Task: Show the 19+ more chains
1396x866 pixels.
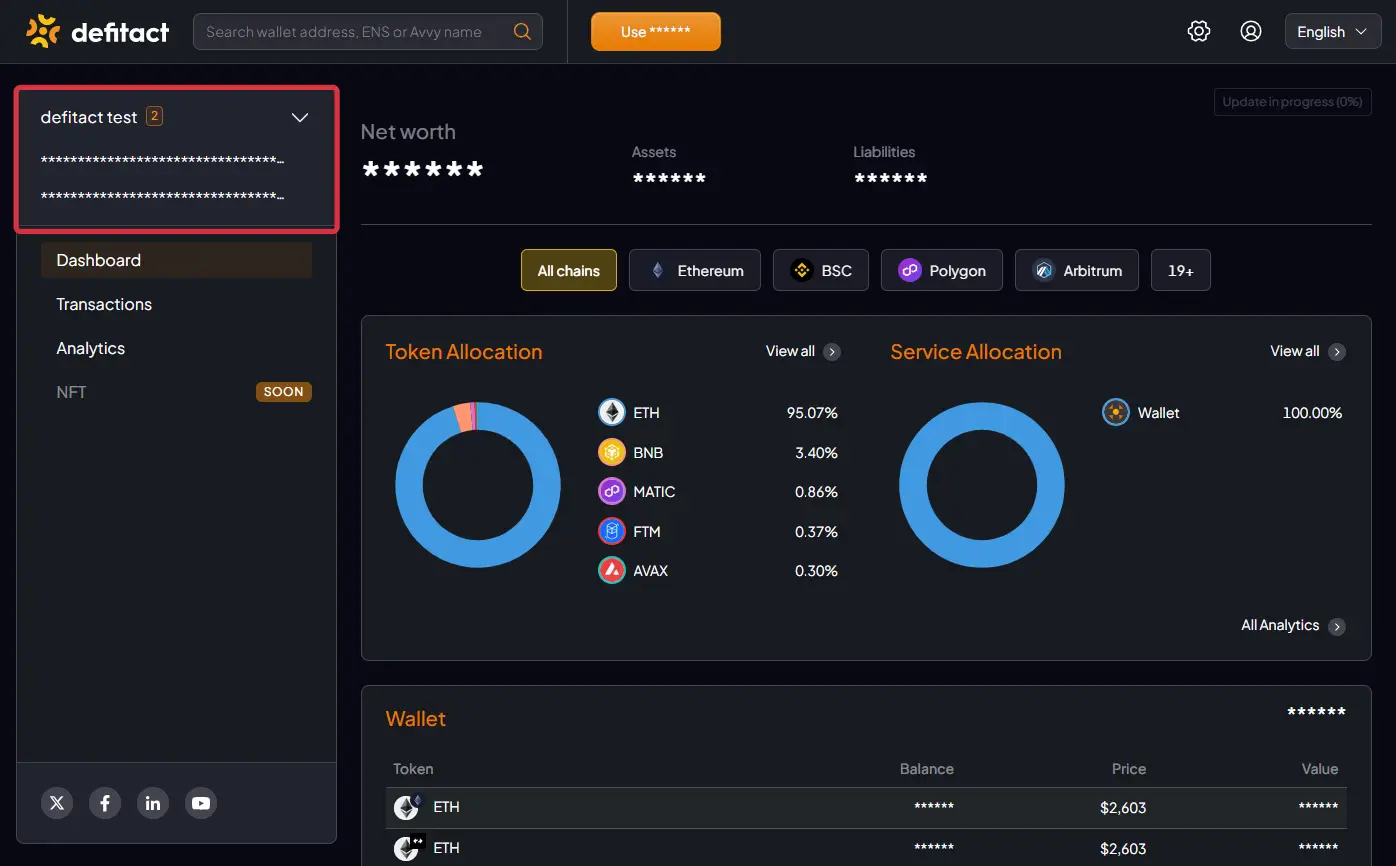Action: [1181, 270]
